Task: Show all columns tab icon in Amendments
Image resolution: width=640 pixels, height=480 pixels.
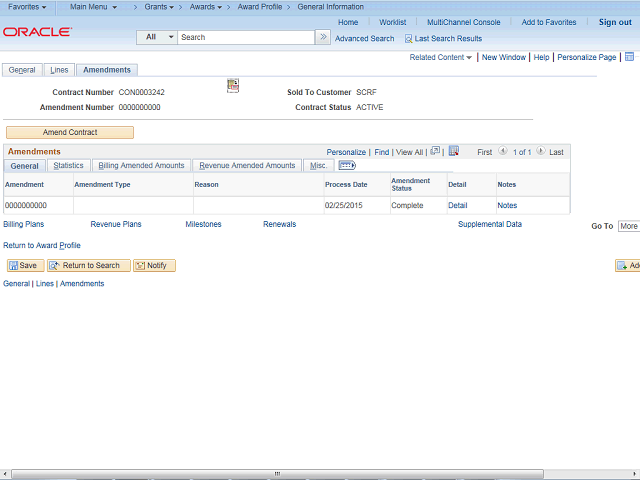Action: pyautogui.click(x=347, y=165)
